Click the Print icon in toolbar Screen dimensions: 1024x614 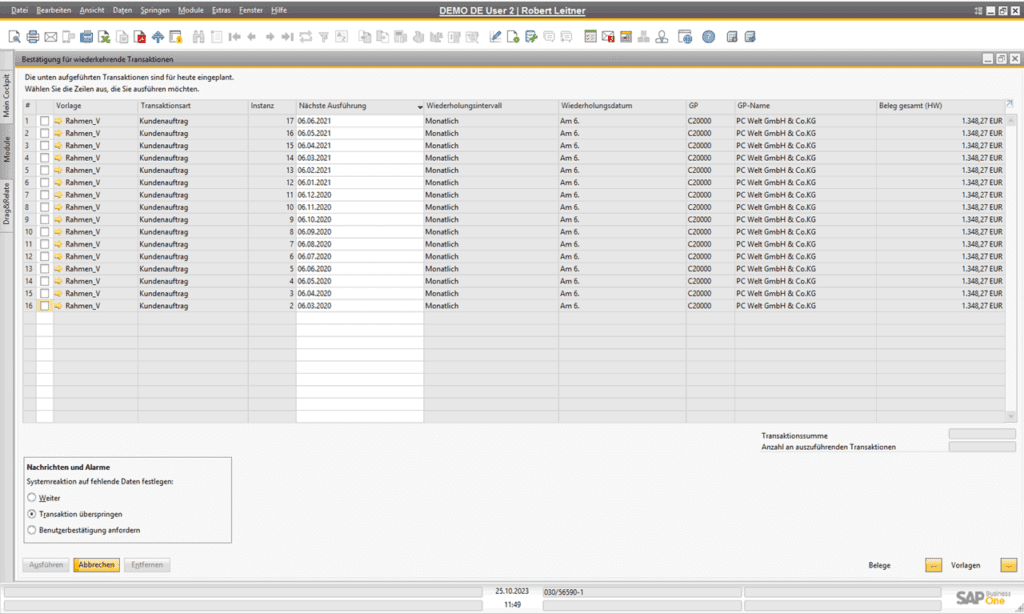tap(33, 37)
